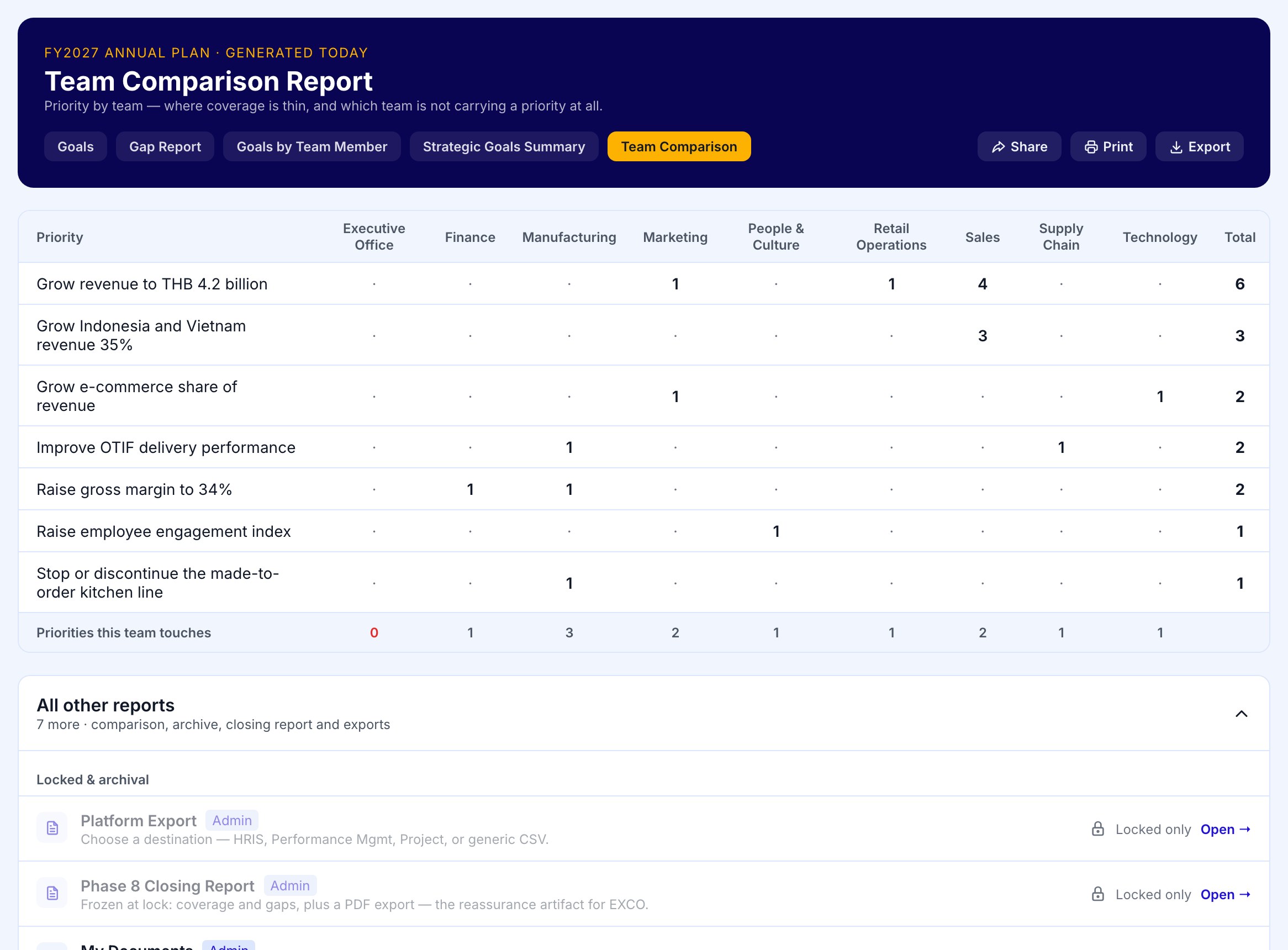The image size is (1288, 950).
Task: Click the lock icon on Phase 8 Closing Report row
Action: click(x=1097, y=894)
